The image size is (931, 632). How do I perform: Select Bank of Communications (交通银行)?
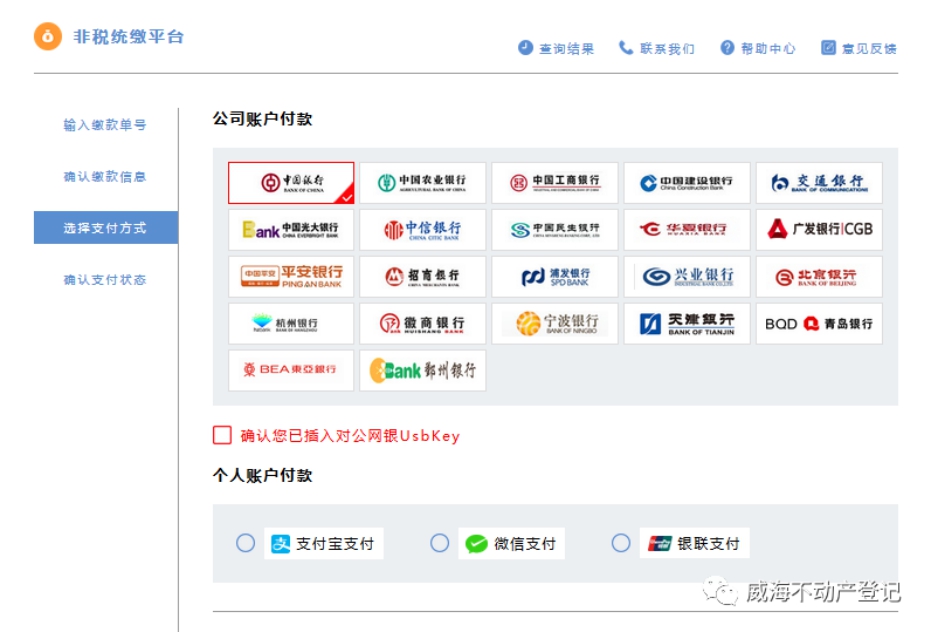[818, 183]
